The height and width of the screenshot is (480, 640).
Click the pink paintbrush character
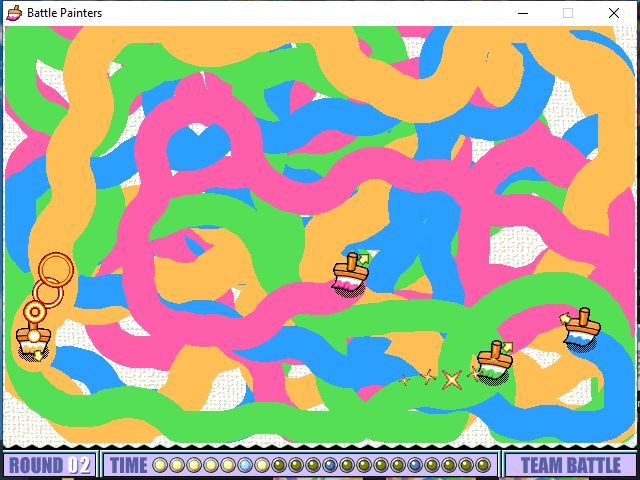350,274
